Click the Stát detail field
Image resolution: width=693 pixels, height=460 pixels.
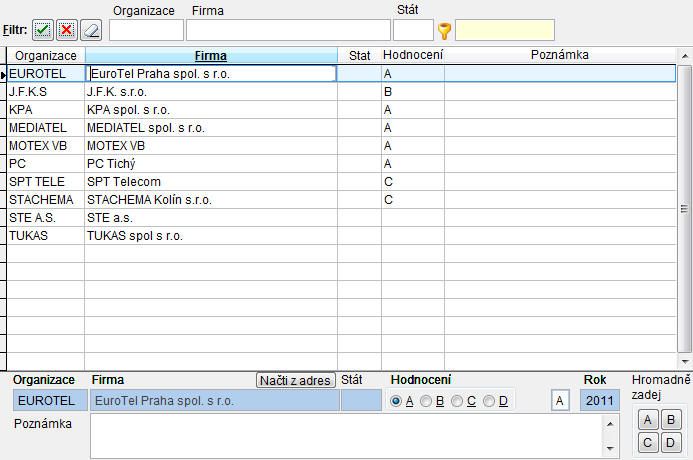point(361,401)
